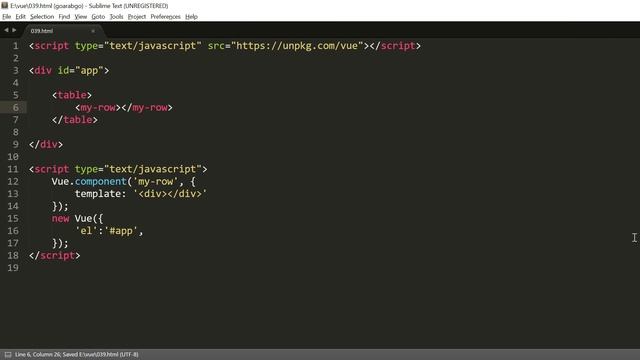The width and height of the screenshot is (640, 360).
Task: Open the Edit menu
Action: [20, 17]
